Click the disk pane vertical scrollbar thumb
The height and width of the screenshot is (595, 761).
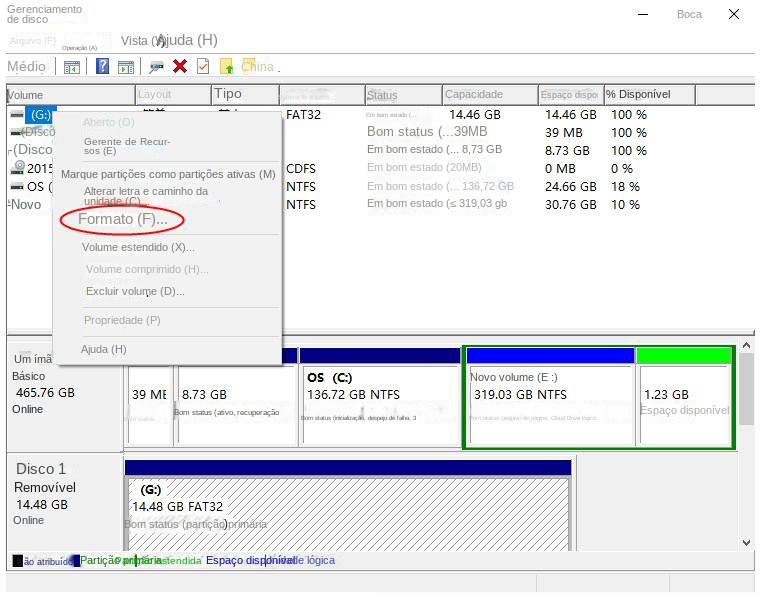pos(746,389)
